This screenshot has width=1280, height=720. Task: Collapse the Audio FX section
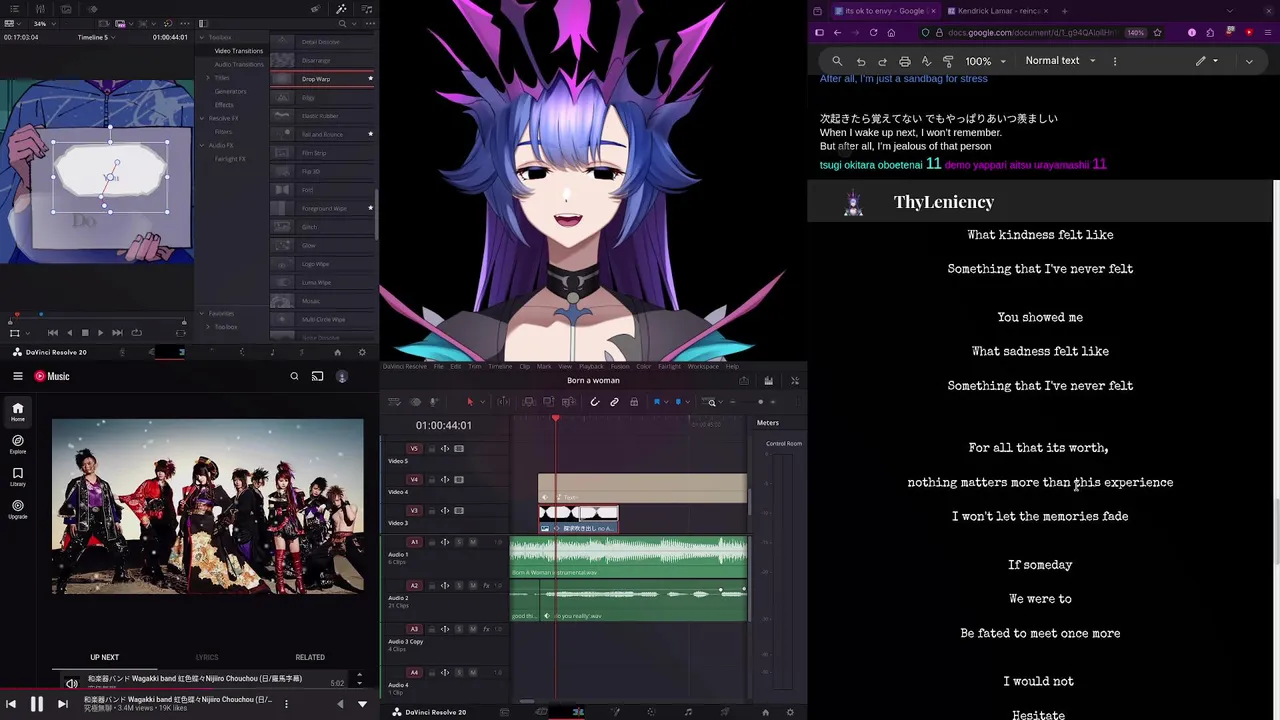202,145
